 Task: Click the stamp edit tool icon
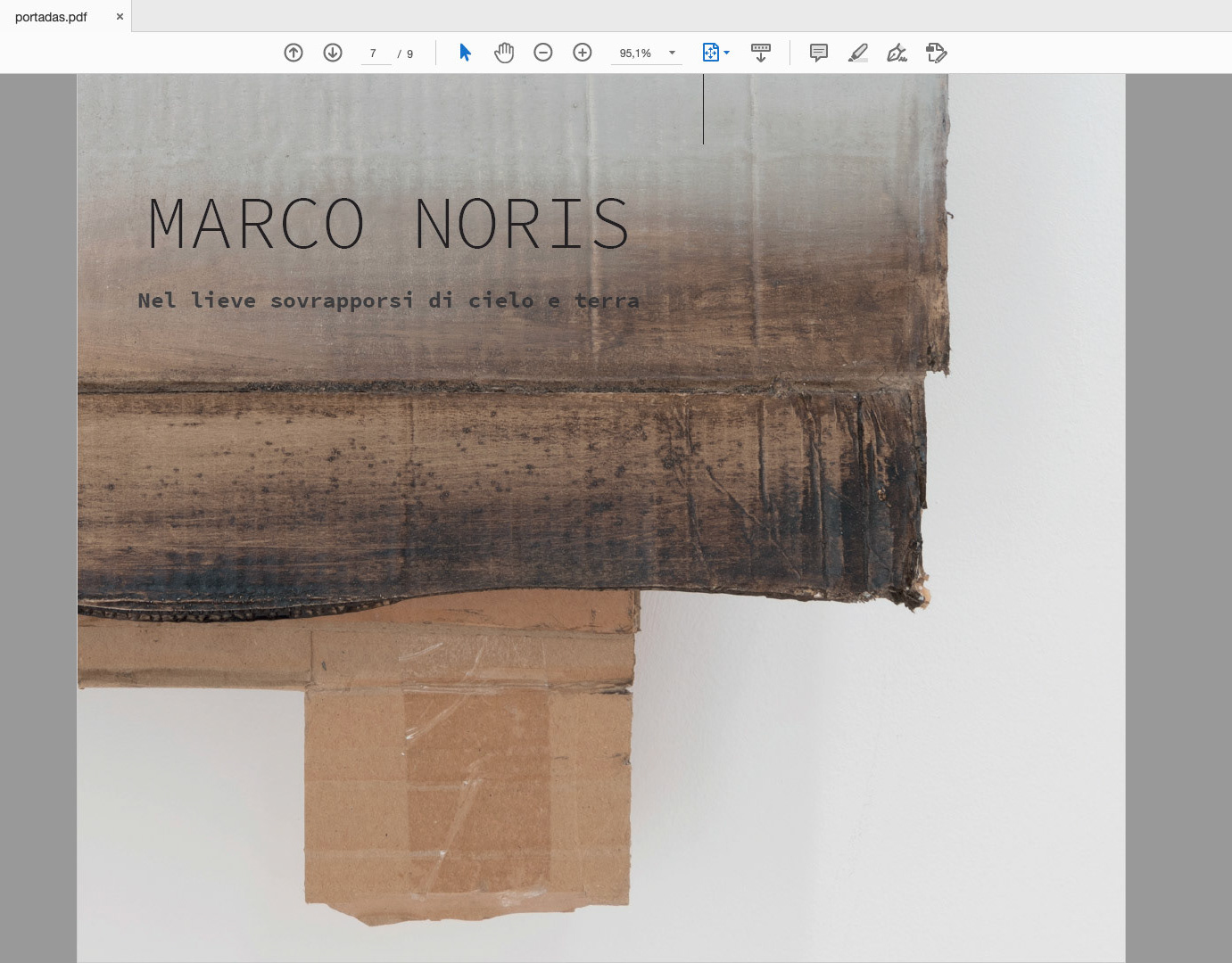(937, 53)
